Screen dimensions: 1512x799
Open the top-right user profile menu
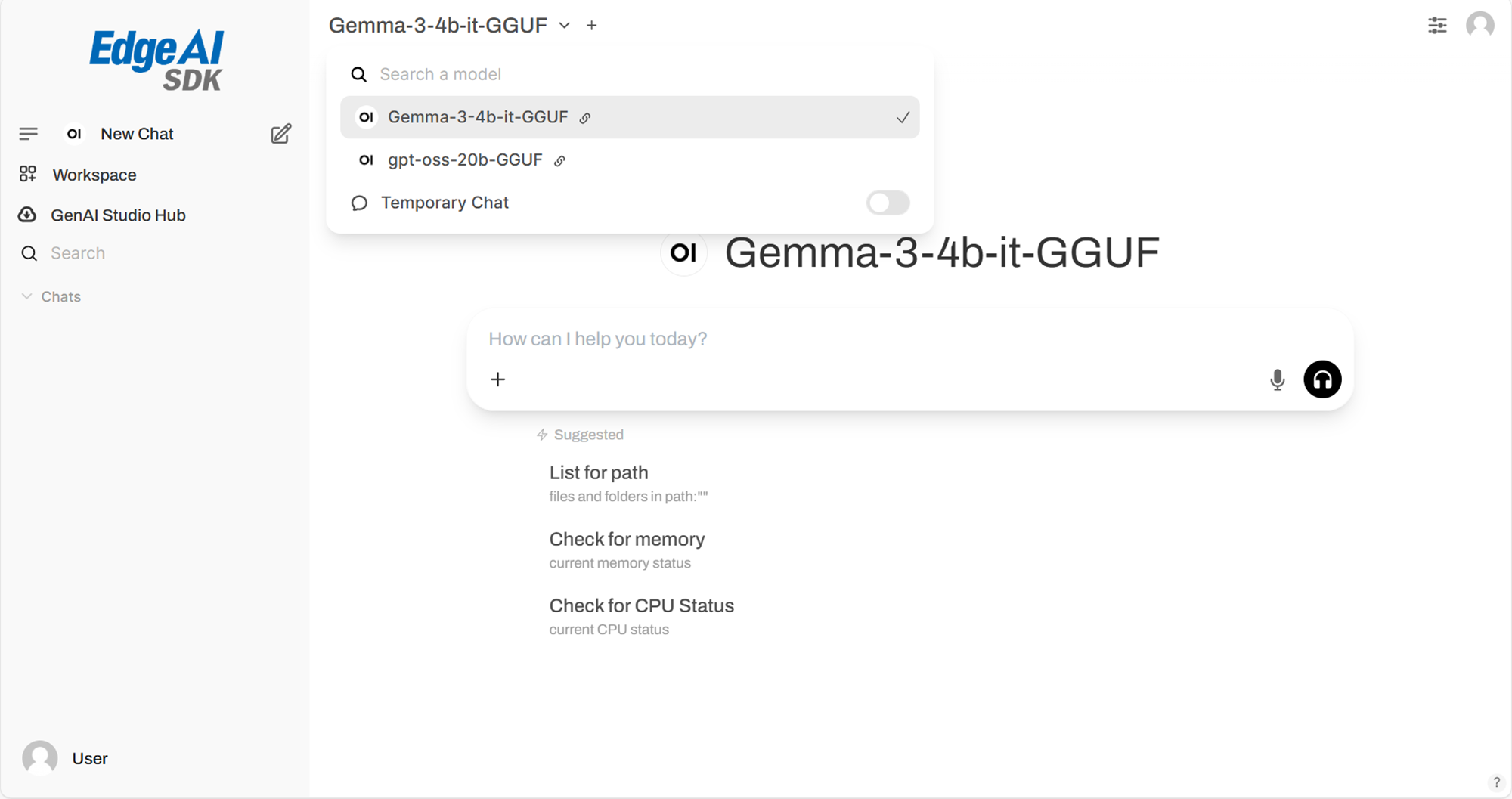tap(1479, 25)
